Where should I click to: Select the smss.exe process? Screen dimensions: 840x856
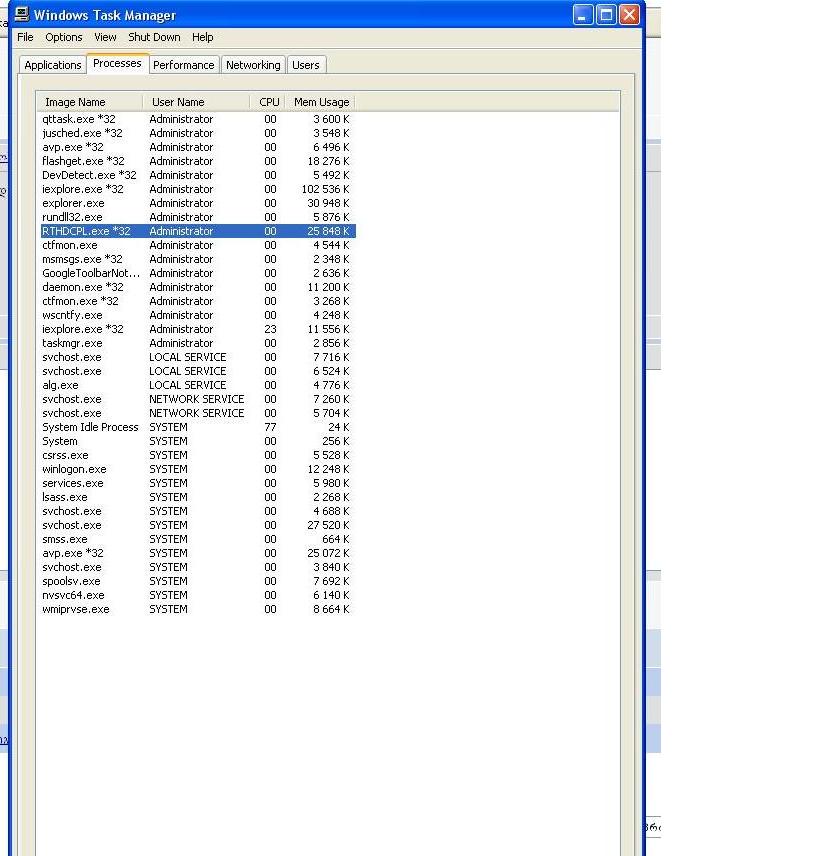[198, 539]
